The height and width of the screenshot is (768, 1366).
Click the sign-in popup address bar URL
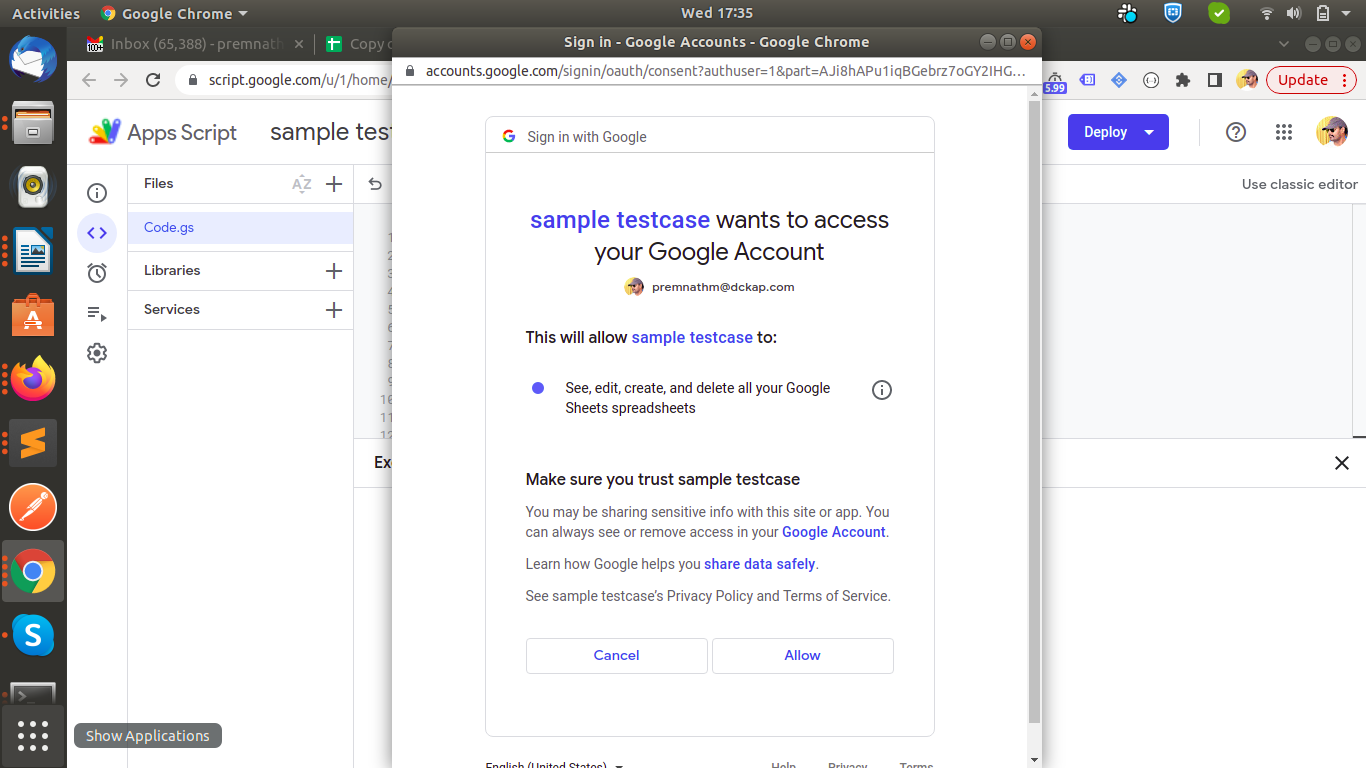[725, 71]
